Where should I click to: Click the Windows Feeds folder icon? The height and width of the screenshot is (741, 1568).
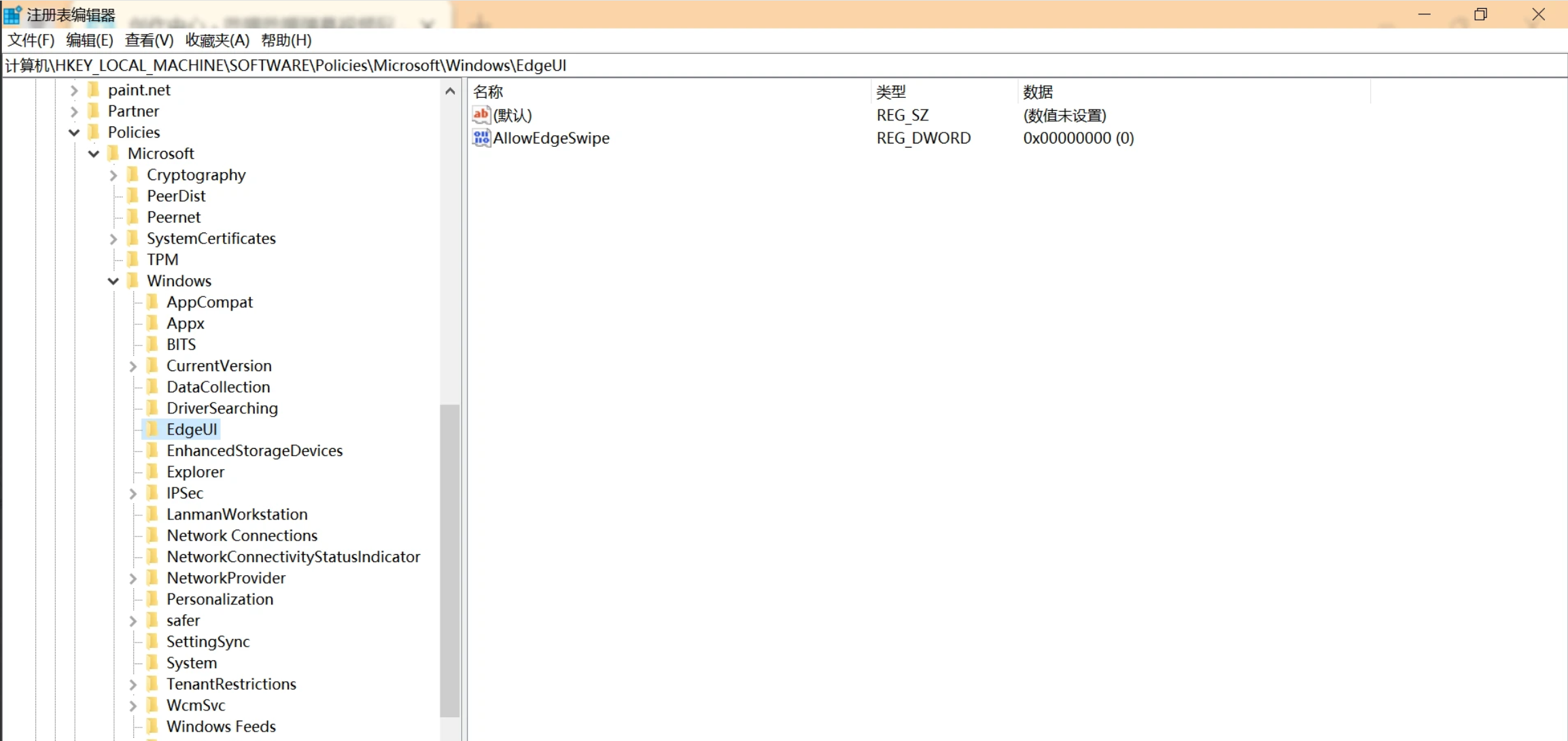point(153,726)
